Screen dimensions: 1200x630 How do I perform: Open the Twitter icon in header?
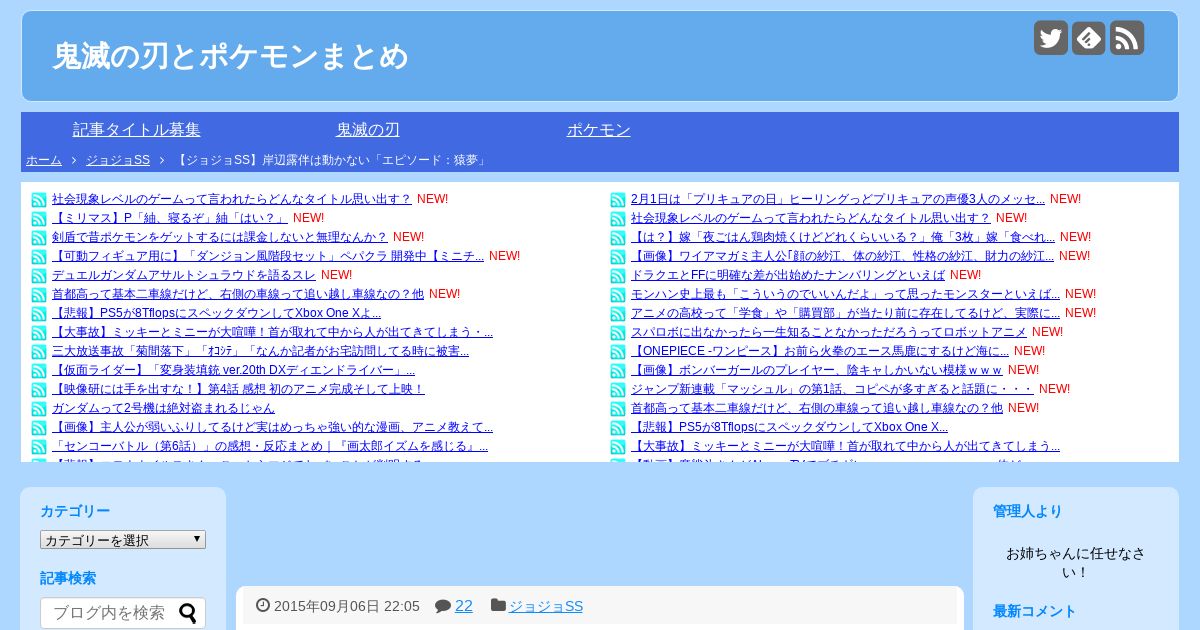pyautogui.click(x=1051, y=38)
